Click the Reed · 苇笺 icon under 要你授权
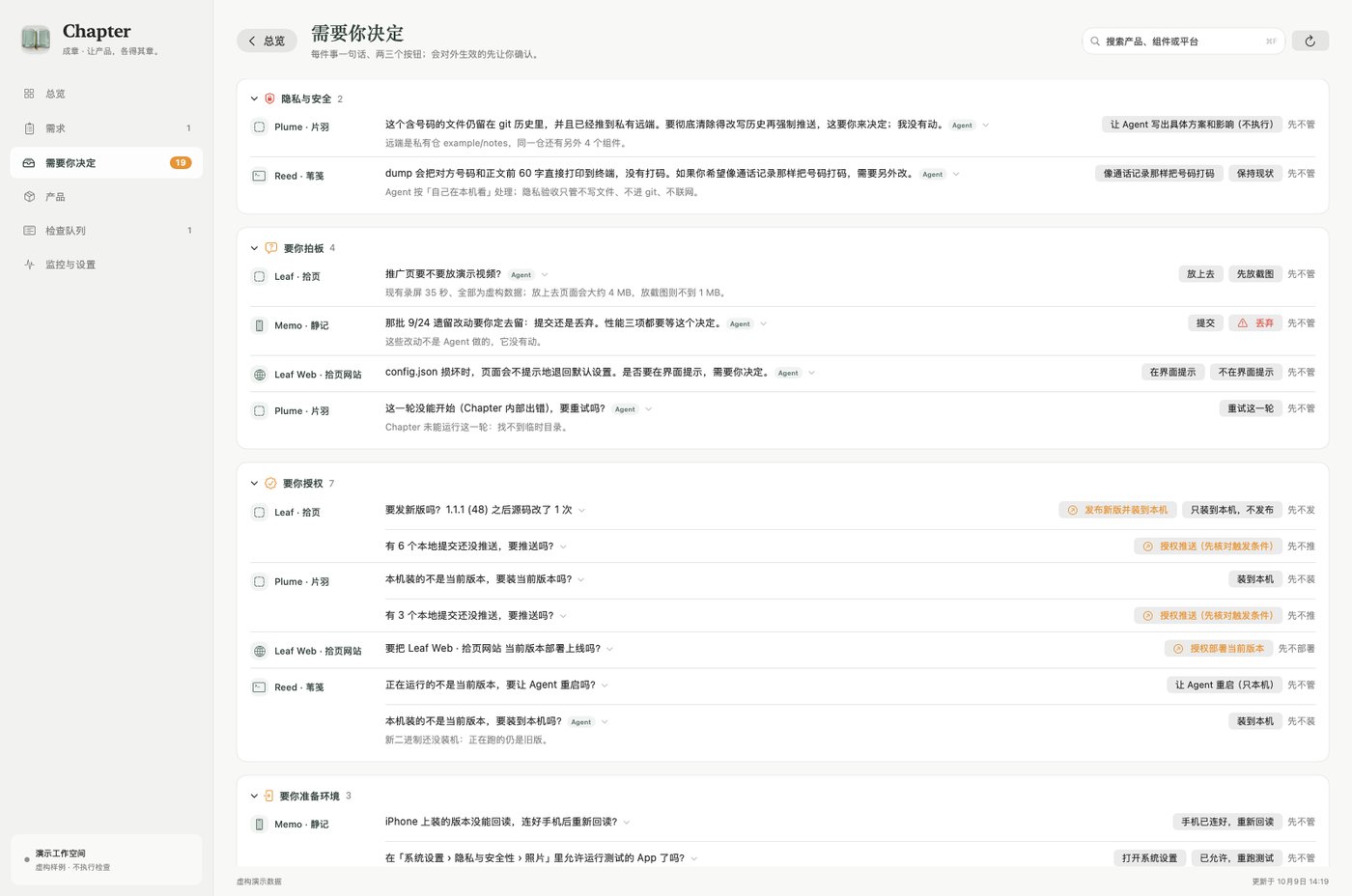 coord(259,687)
